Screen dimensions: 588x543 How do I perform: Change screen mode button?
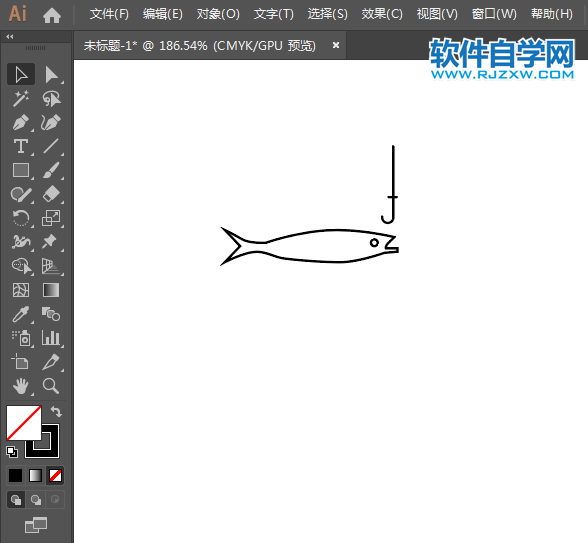[36, 525]
